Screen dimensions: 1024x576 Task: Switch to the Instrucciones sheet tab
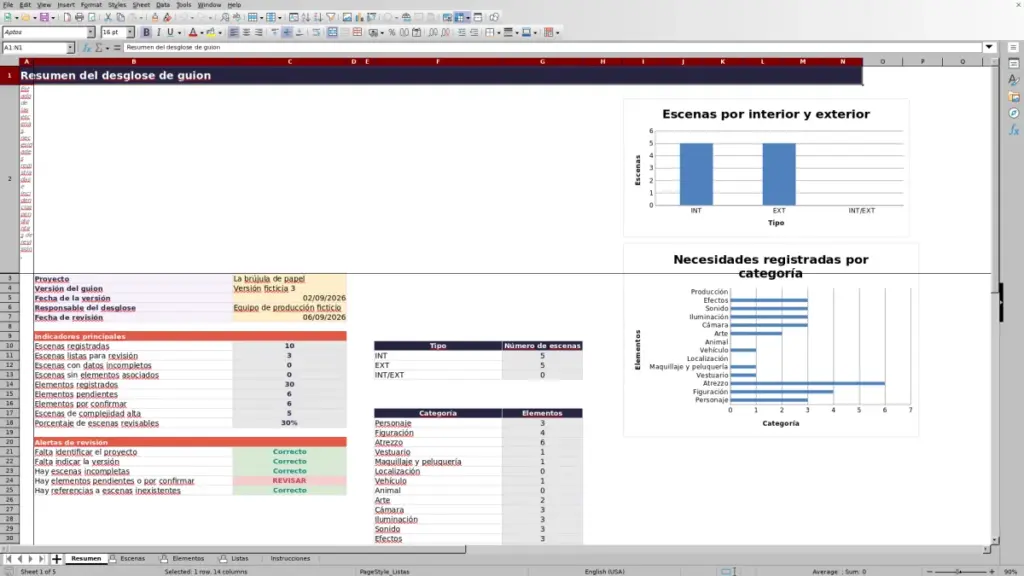pos(290,559)
